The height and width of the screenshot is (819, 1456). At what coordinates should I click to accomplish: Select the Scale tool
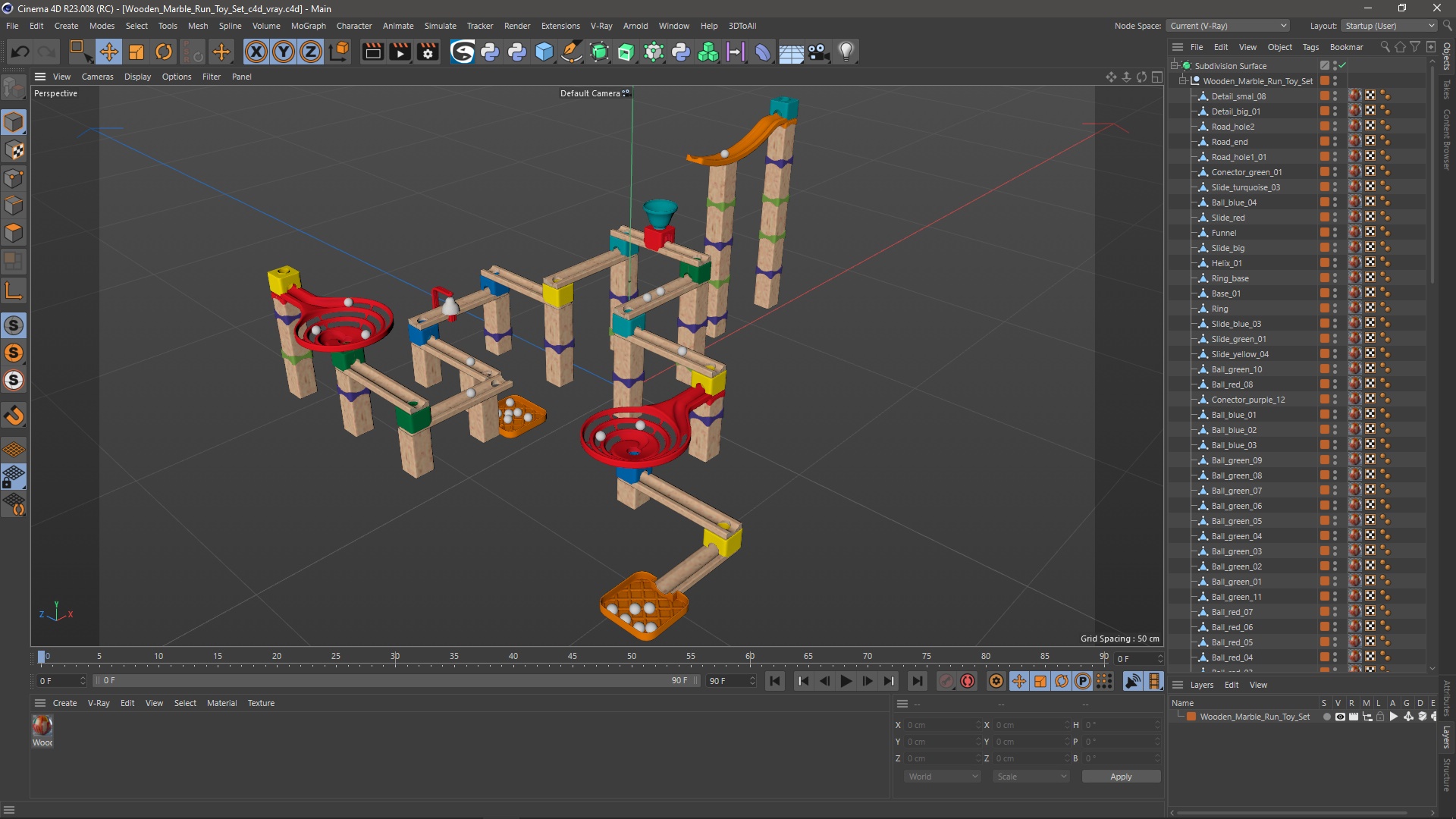(136, 52)
